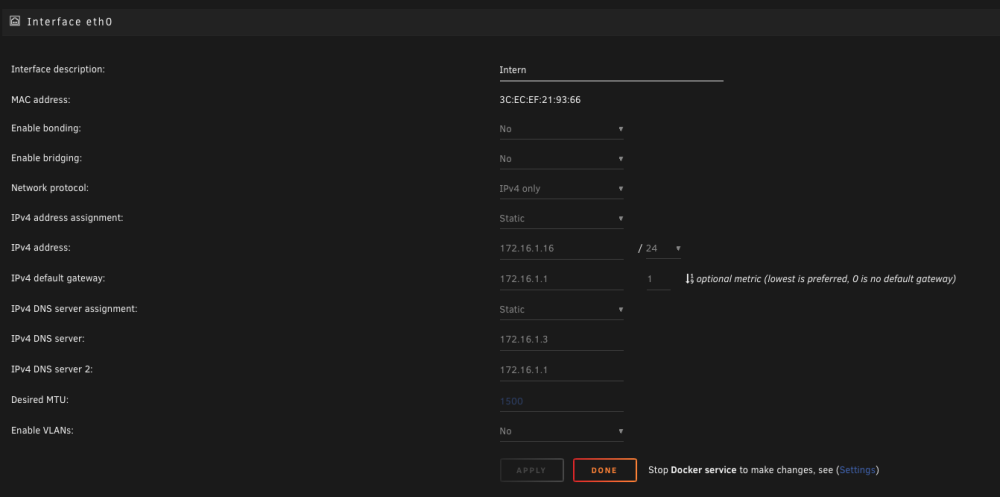Click the IPv4 default gateway field

pos(561,279)
